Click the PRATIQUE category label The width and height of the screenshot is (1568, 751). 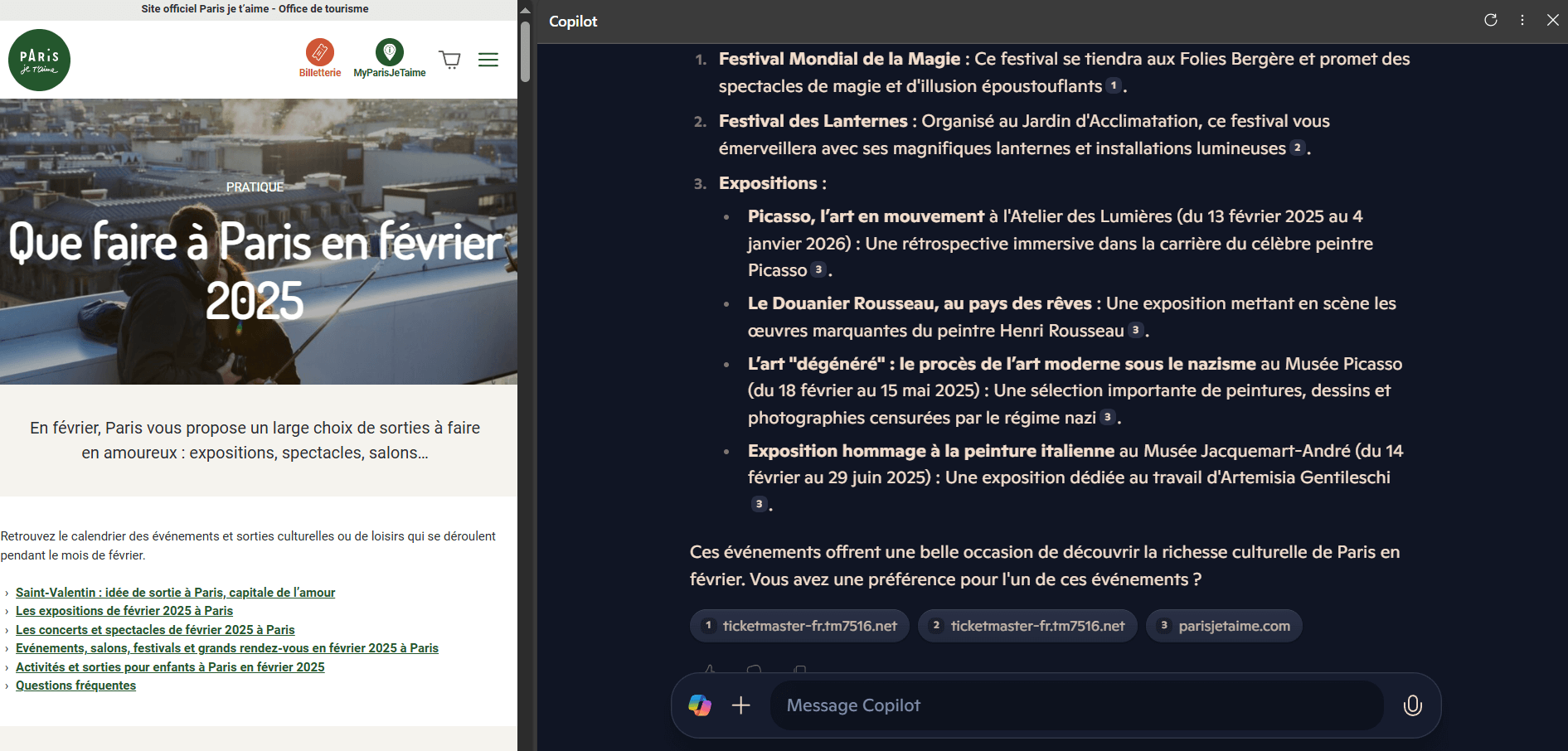255,187
